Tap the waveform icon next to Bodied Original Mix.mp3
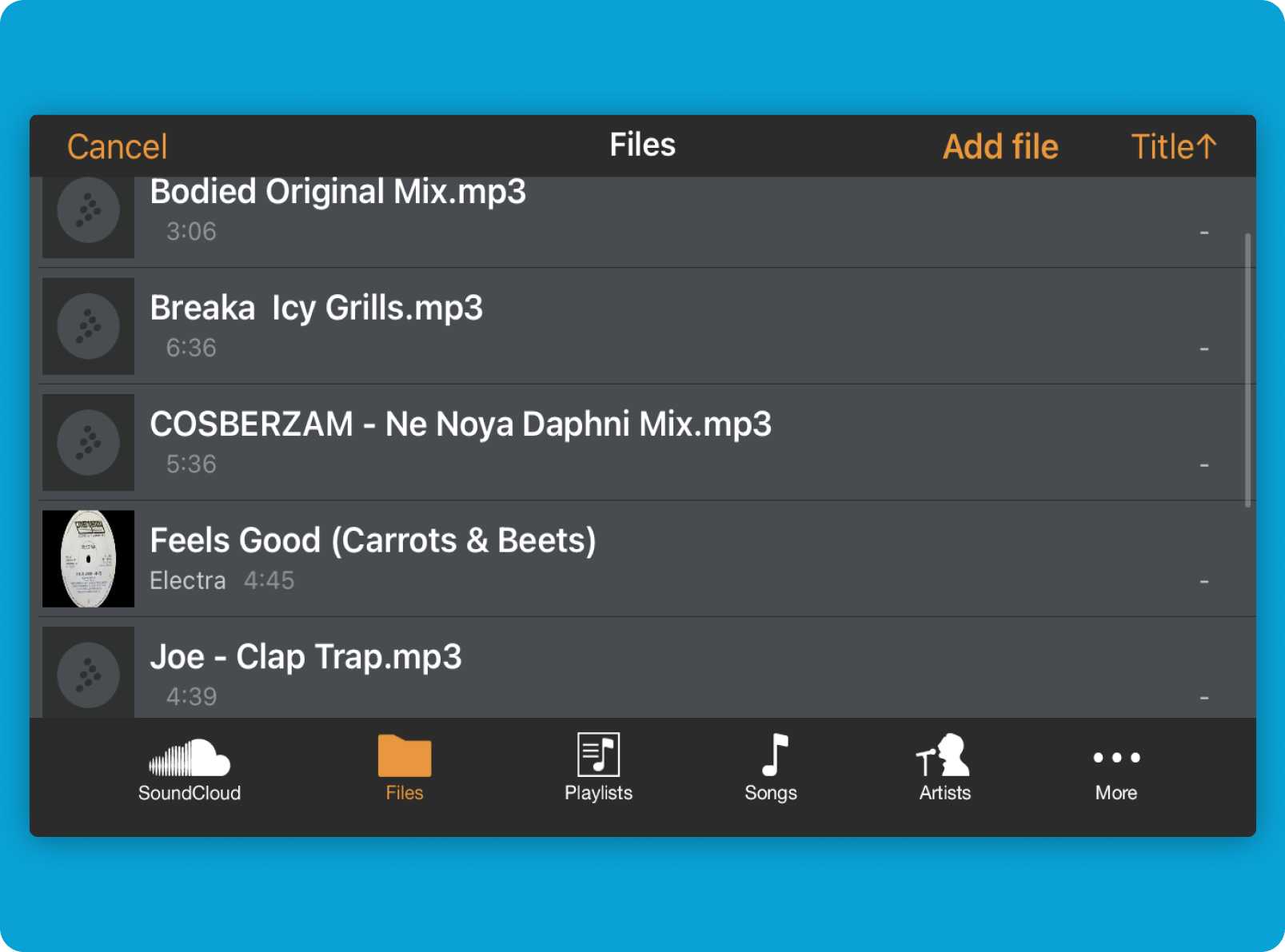This screenshot has height=952, width=1285. click(88, 212)
